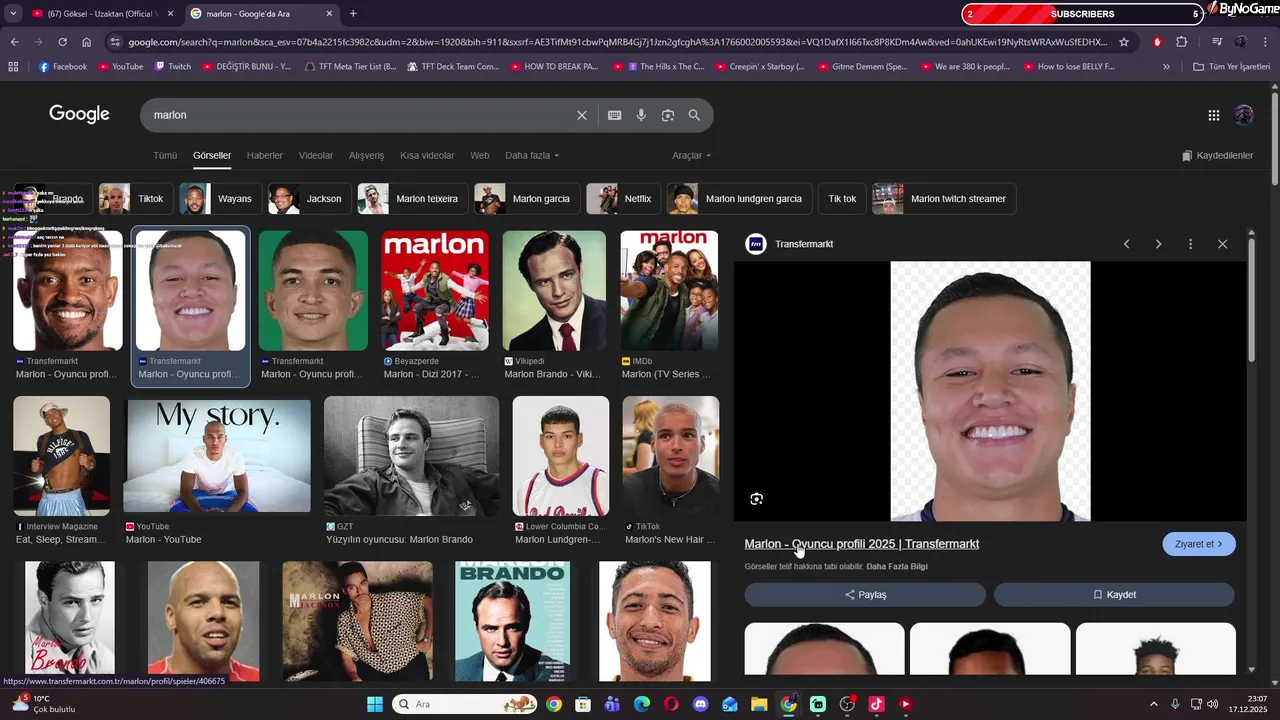Image resolution: width=1280 pixels, height=720 pixels.
Task: Start voice search with the microphone icon
Action: coord(641,115)
